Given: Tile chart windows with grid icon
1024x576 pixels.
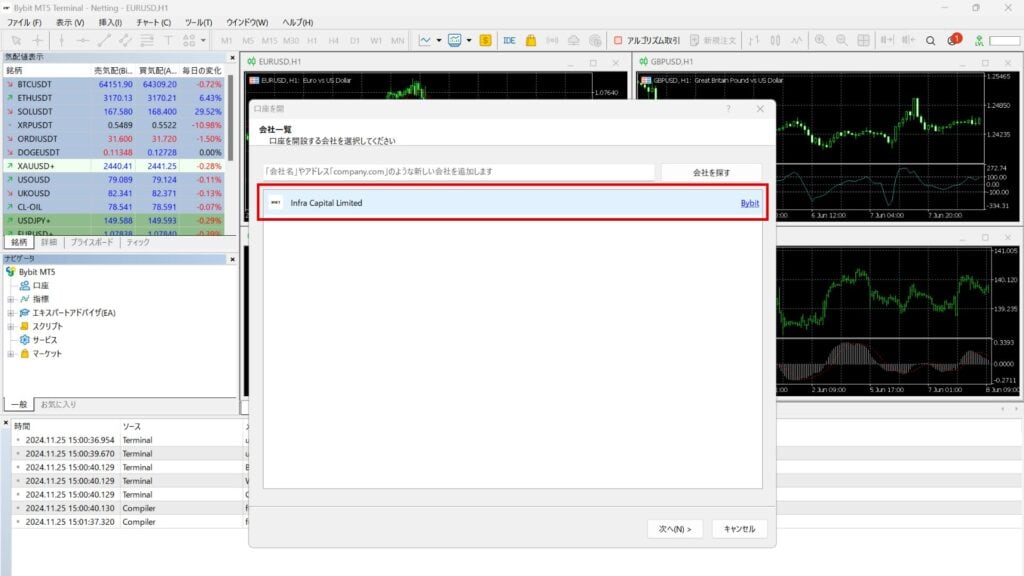Looking at the screenshot, I should coord(863,40).
